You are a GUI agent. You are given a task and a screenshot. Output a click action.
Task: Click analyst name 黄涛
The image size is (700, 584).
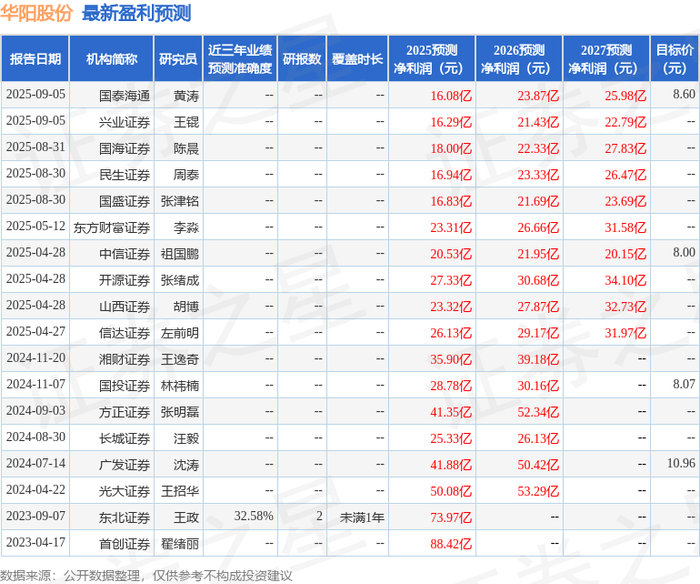pos(186,96)
